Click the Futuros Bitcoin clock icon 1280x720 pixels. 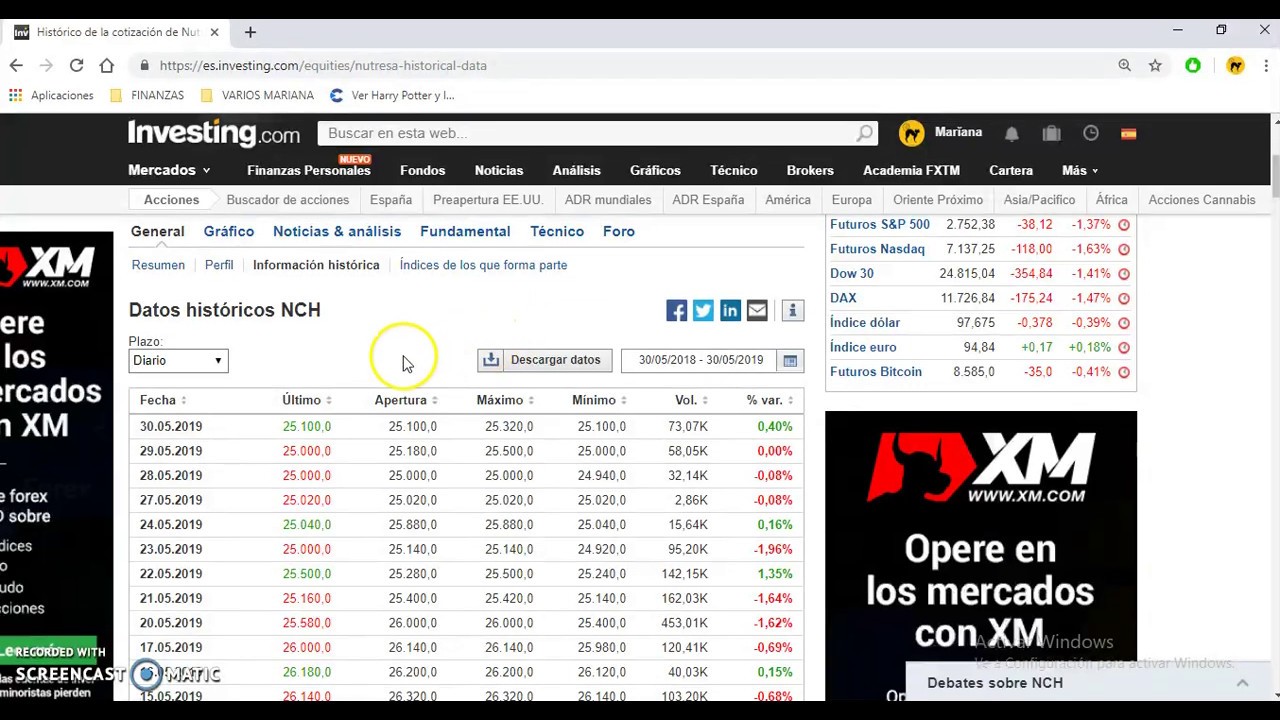click(x=1124, y=372)
